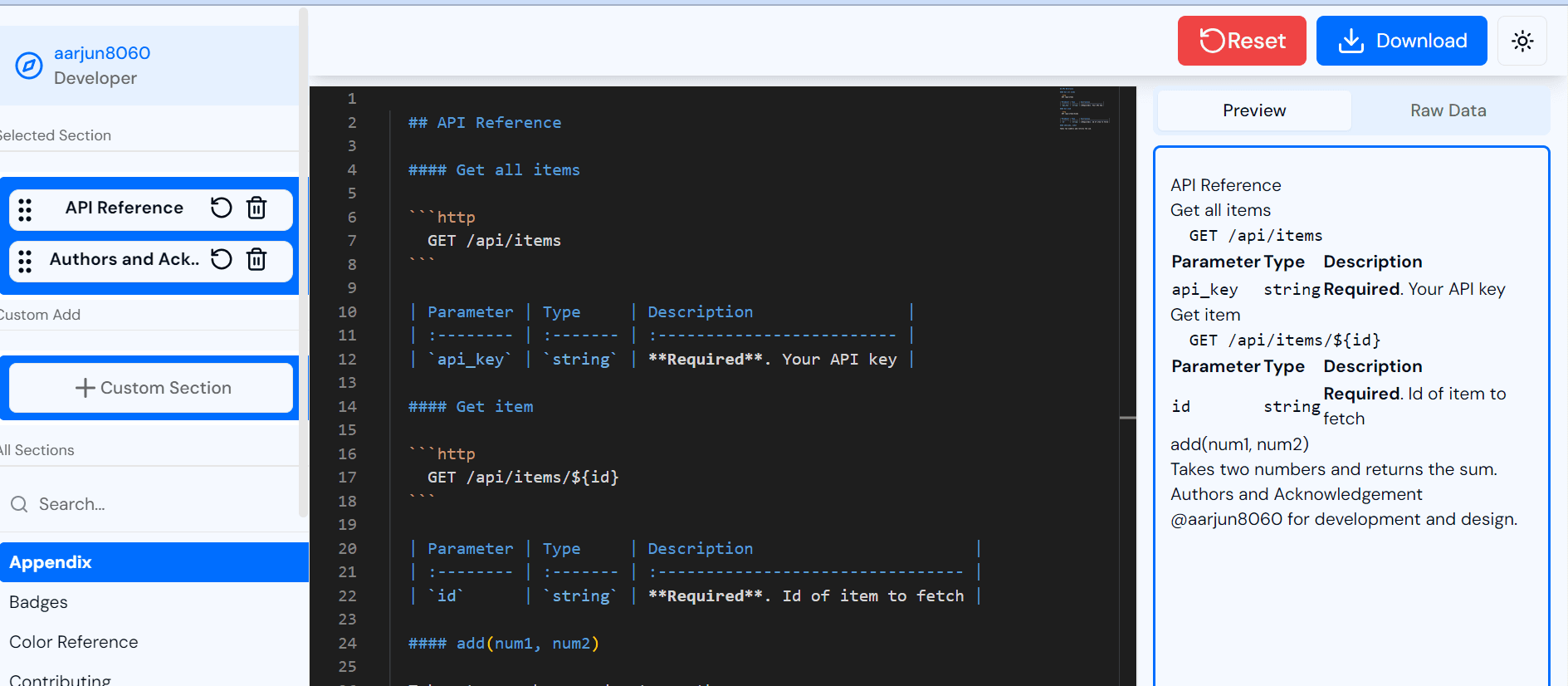Click '@aarjun8060 for development and design.' in preview
This screenshot has height=686, width=1568.
[x=1344, y=519]
